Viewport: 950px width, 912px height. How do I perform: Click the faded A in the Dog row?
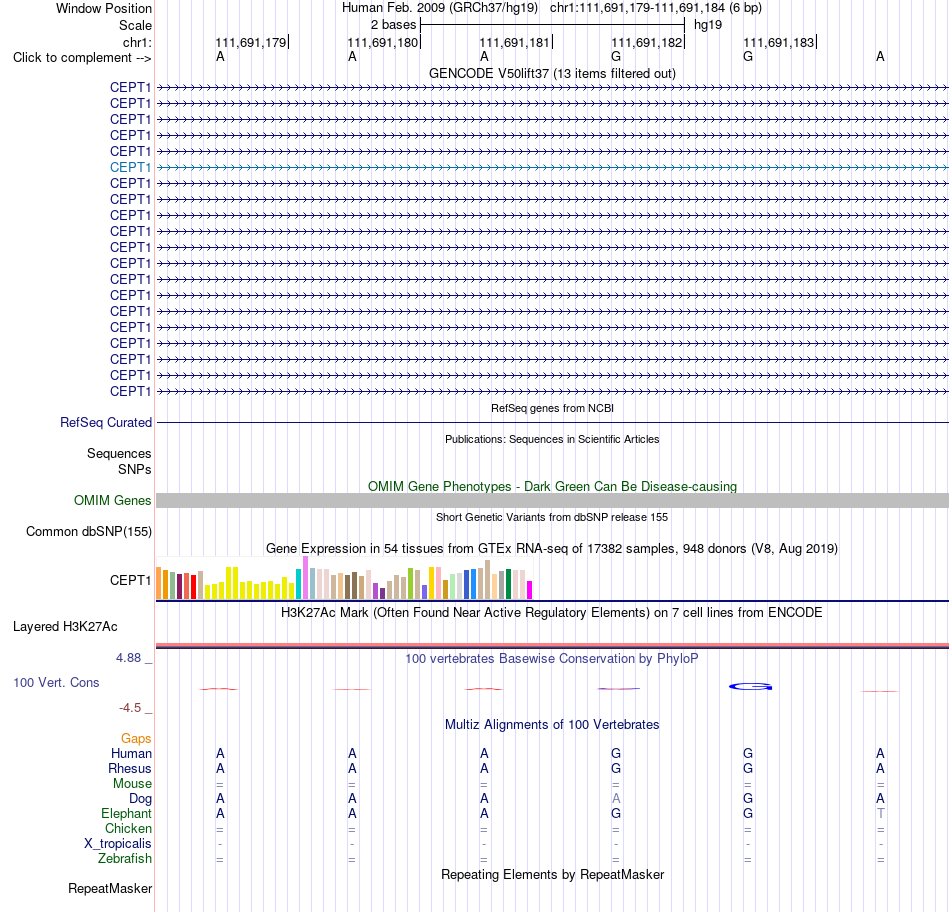coord(616,799)
